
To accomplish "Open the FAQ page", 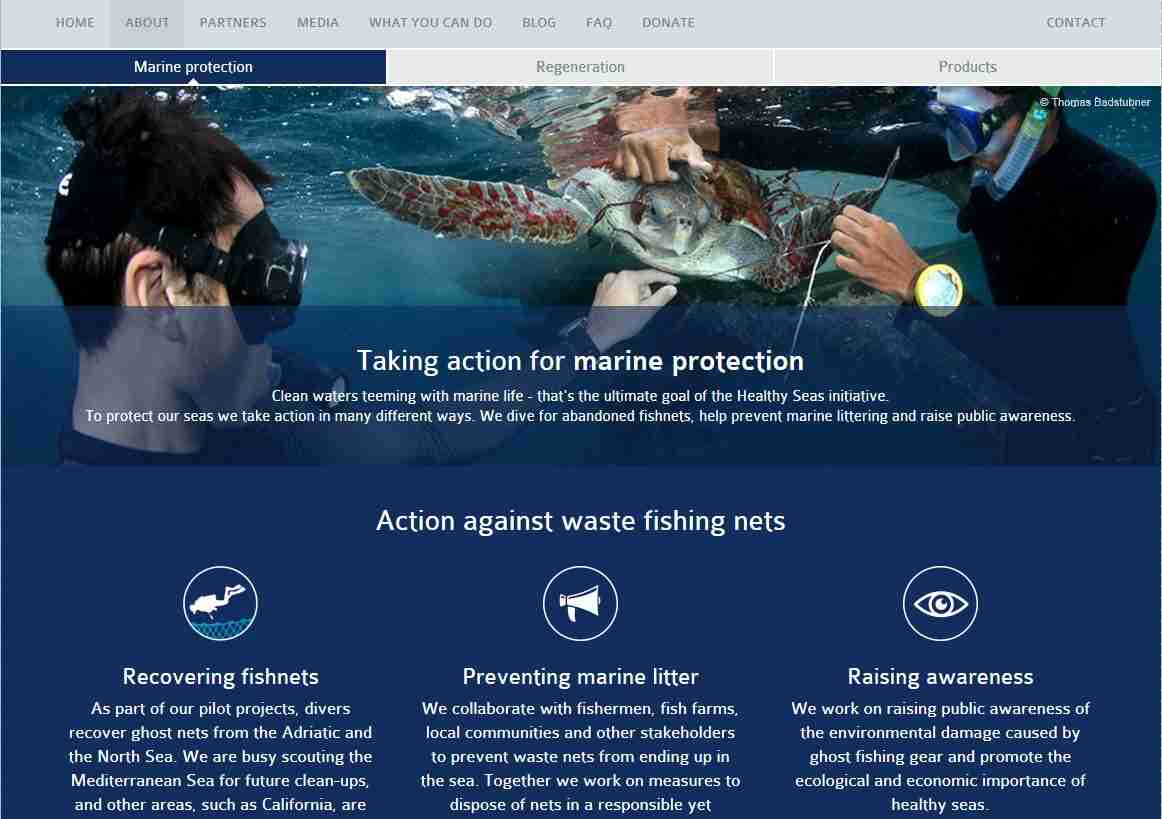I will point(599,23).
